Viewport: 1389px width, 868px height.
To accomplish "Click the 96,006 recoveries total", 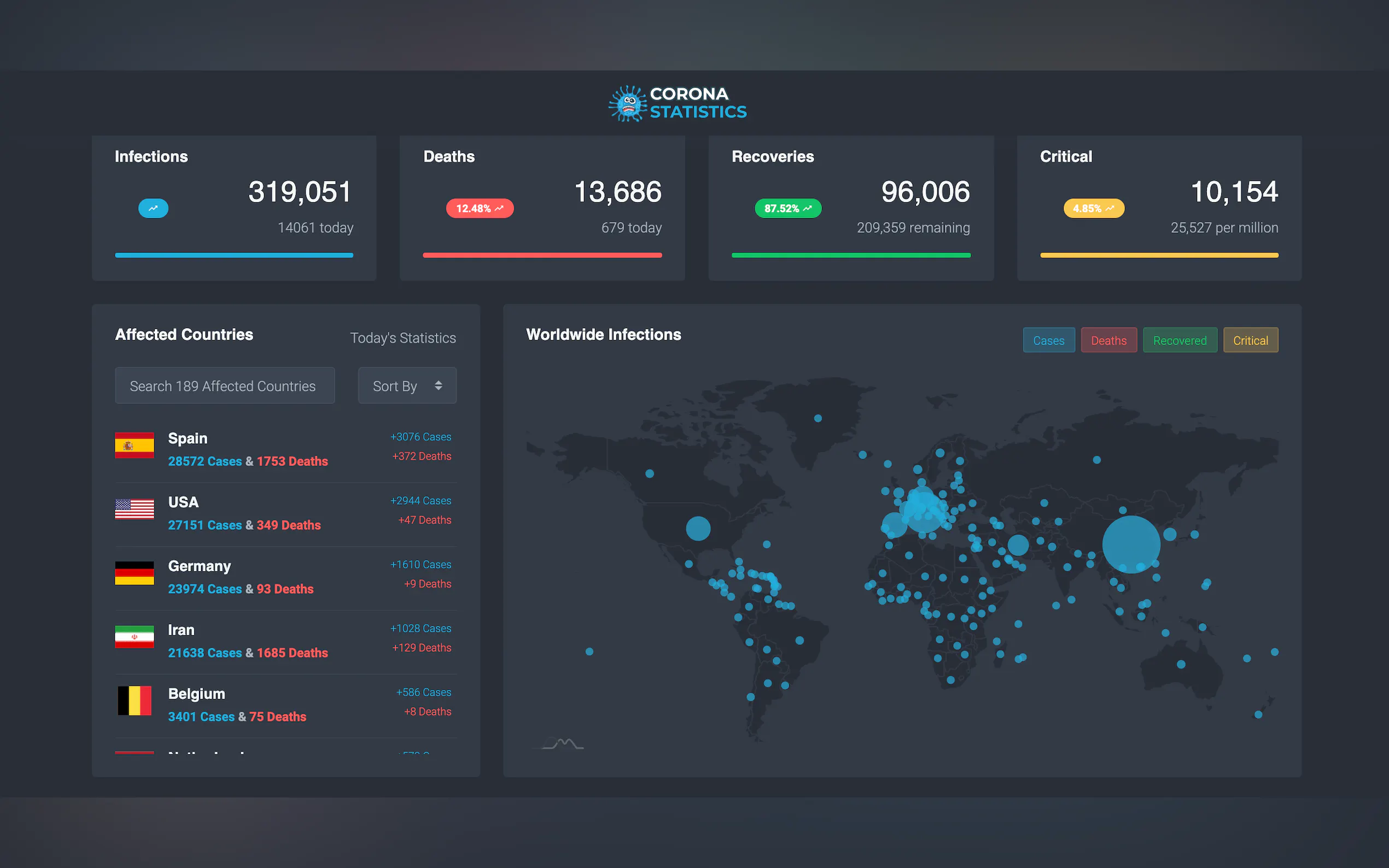I will (x=926, y=192).
